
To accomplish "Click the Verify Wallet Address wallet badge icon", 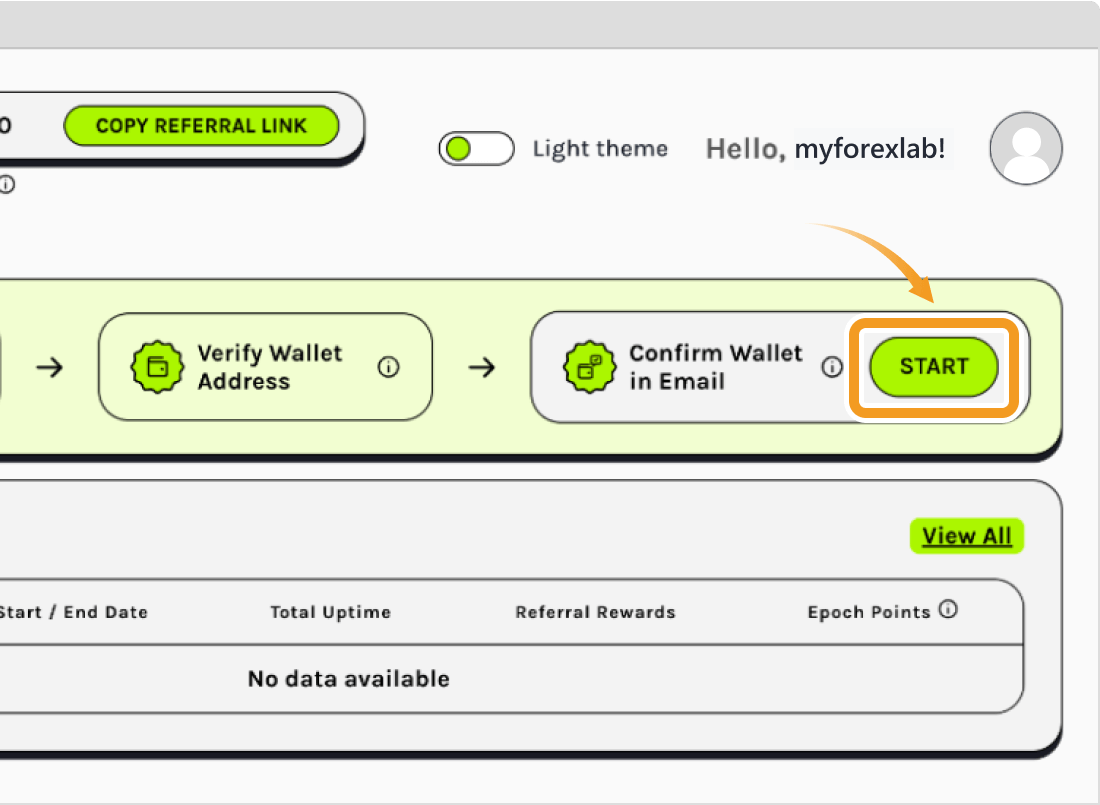I will [157, 367].
